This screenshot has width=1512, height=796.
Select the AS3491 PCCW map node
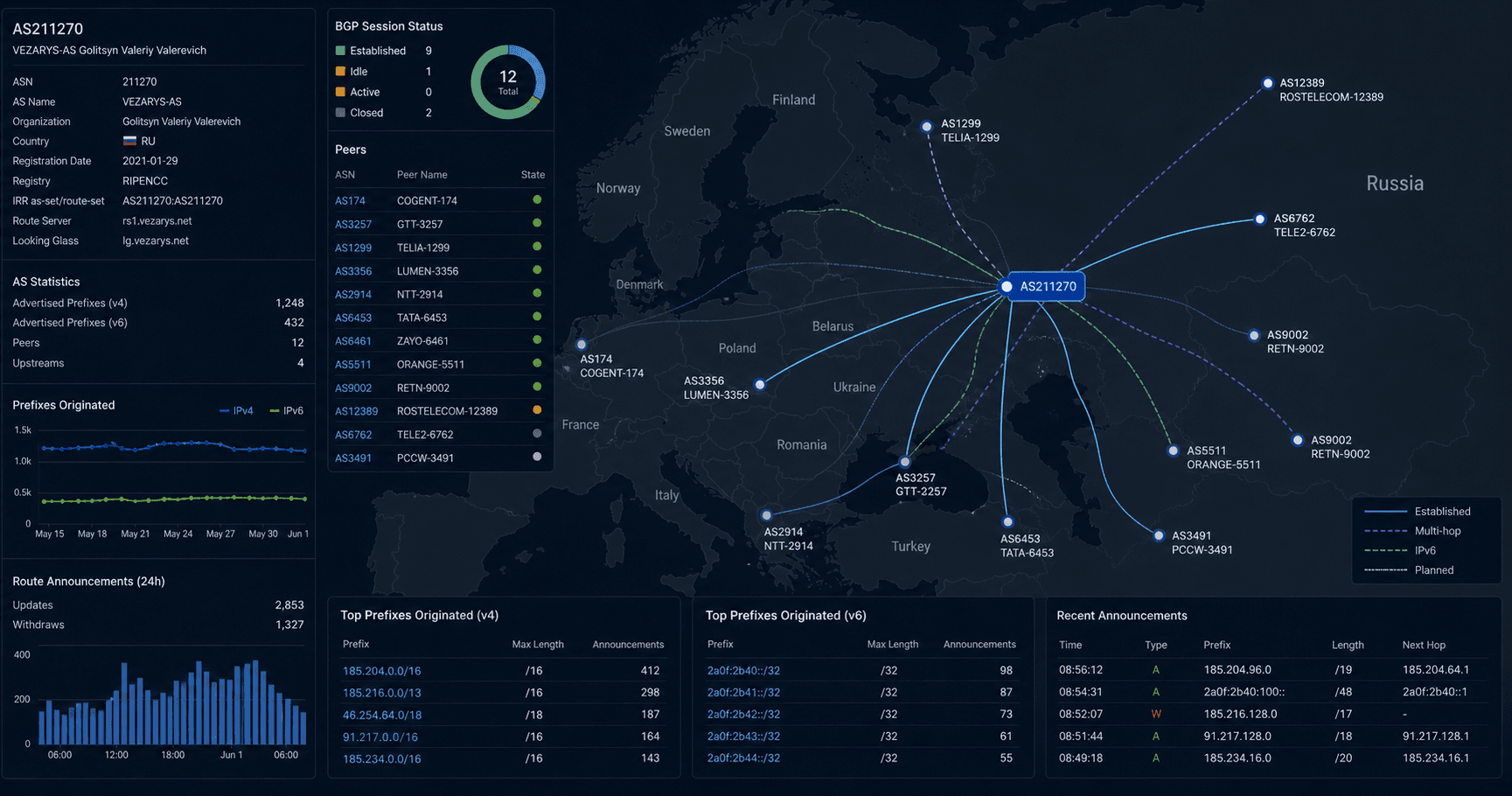pos(1159,536)
